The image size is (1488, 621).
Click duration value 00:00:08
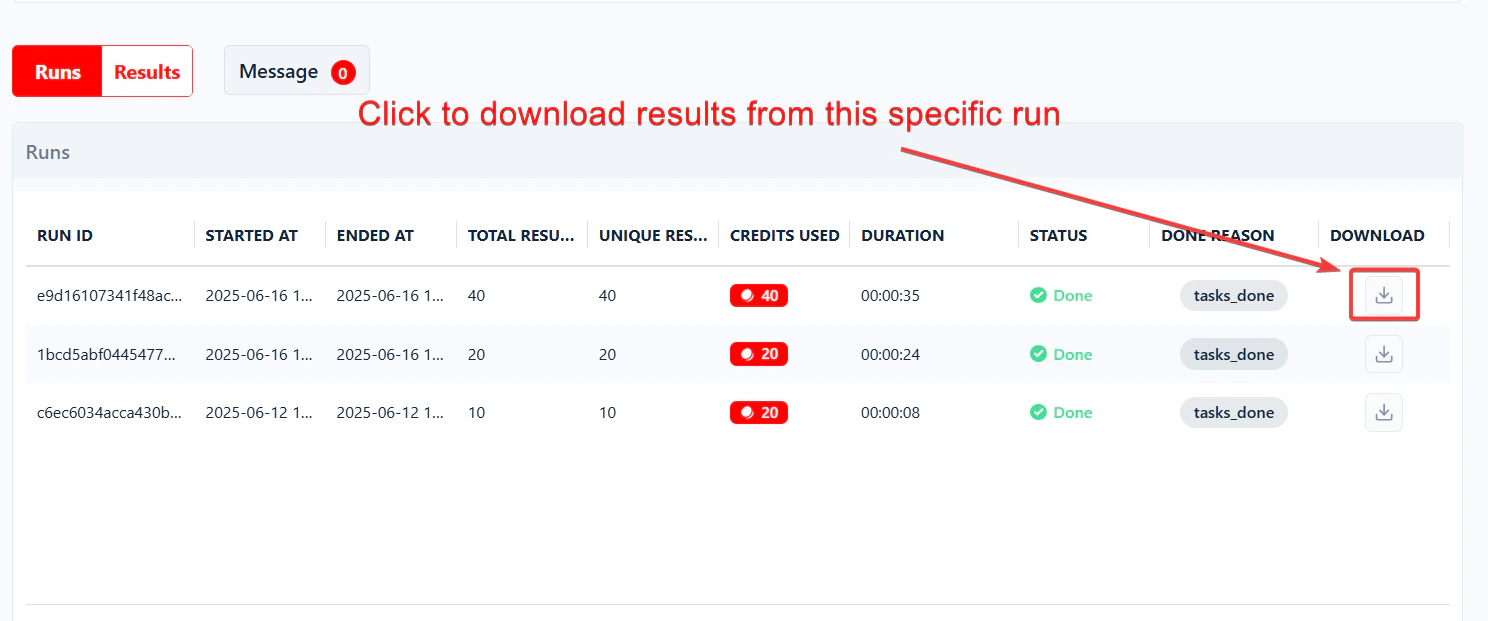click(x=891, y=412)
